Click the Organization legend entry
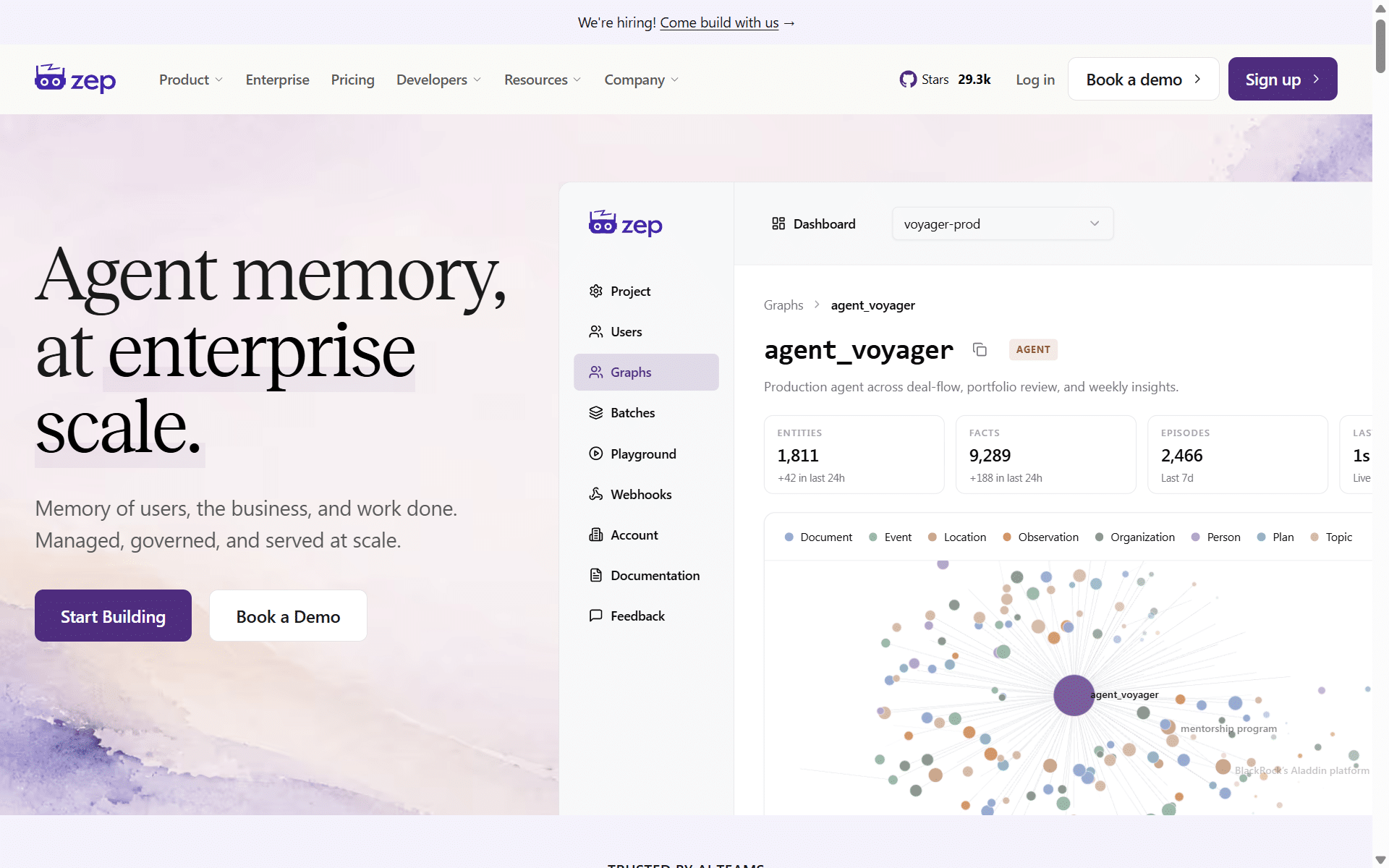The width and height of the screenshot is (1389, 868). tap(1135, 537)
